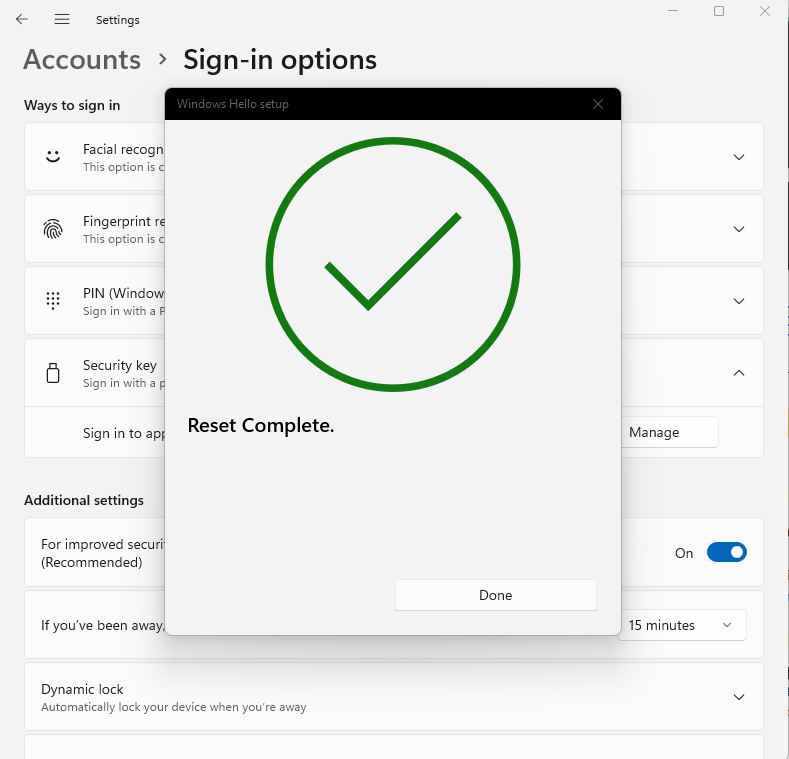
Task: Click the Ways to sign in heading
Action: [72, 105]
